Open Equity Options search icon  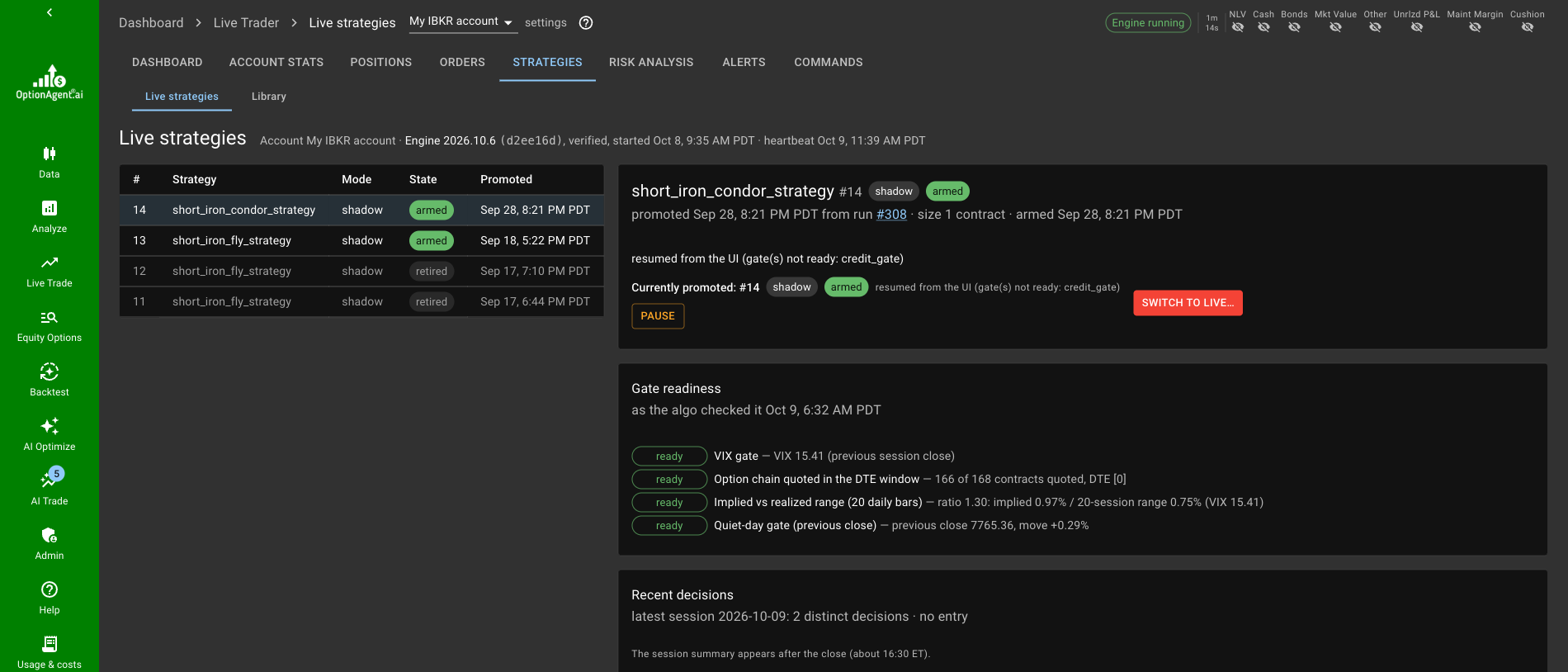point(50,317)
